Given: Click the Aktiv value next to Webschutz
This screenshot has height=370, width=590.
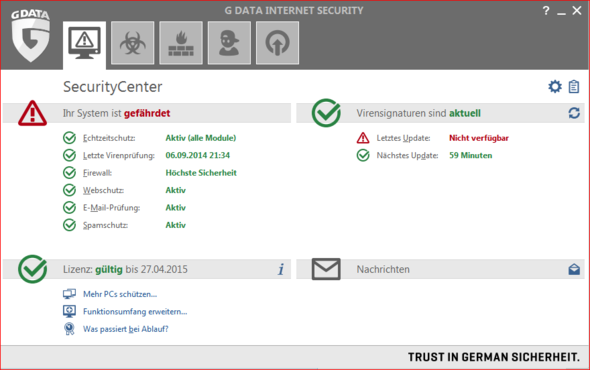Looking at the screenshot, I should (x=176, y=190).
